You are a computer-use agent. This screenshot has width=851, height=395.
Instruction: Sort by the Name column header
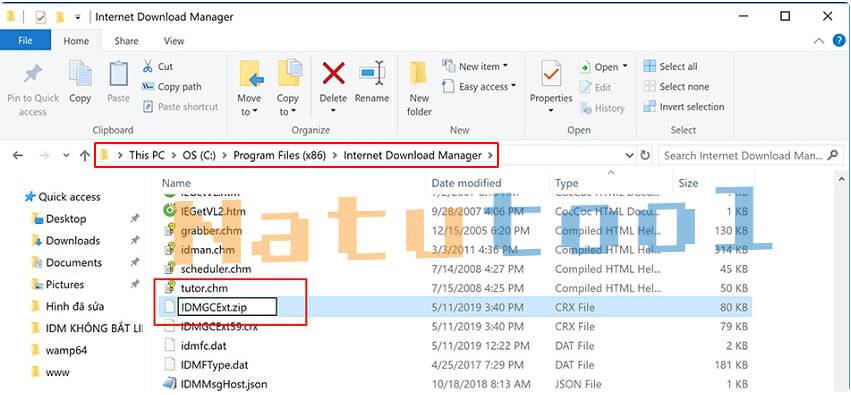176,183
